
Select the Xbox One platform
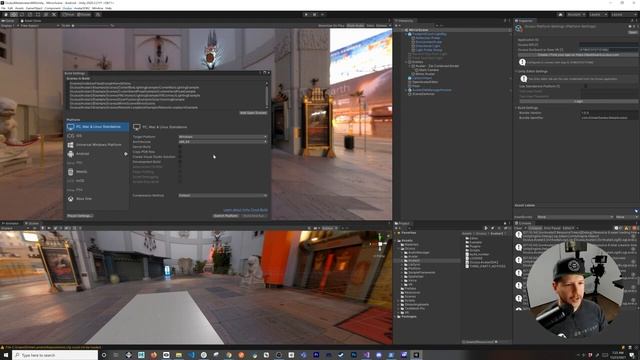click(x=97, y=199)
